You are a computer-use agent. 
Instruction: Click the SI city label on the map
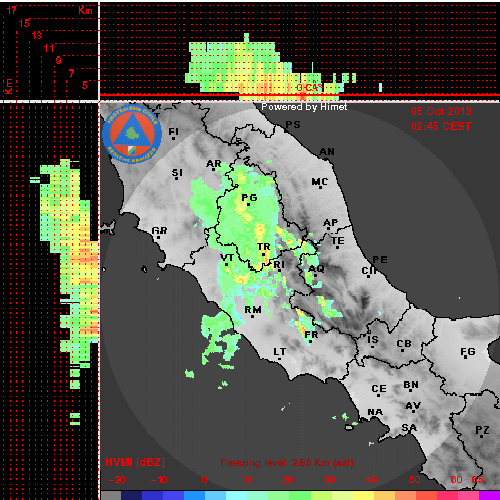177,173
